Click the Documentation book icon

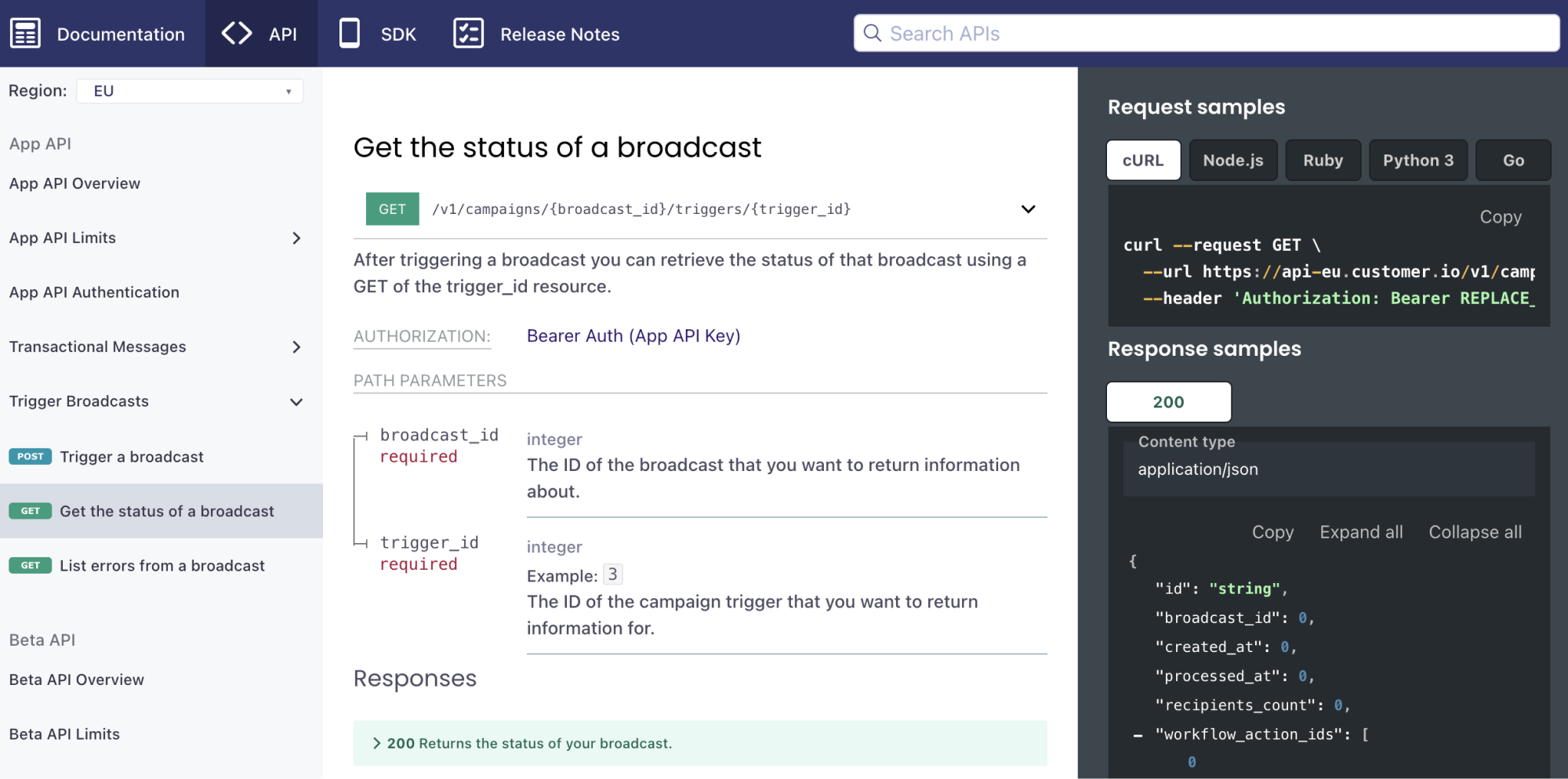pos(25,34)
